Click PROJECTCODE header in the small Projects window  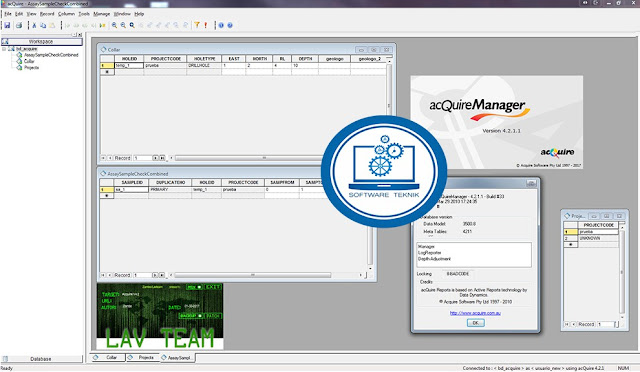coord(598,225)
